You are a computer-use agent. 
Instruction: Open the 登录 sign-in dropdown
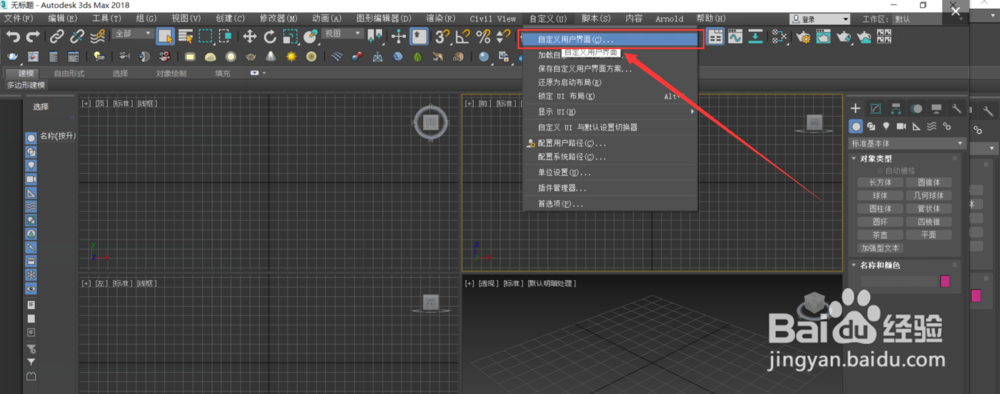point(819,19)
